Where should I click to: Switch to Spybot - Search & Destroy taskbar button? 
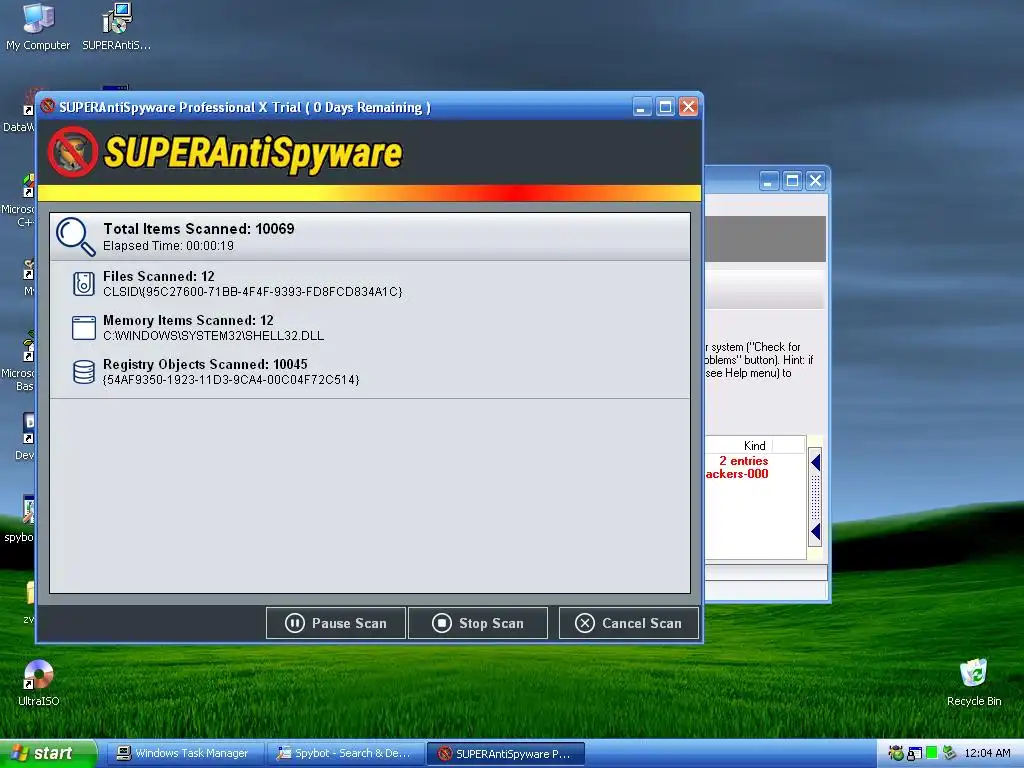[x=345, y=754]
